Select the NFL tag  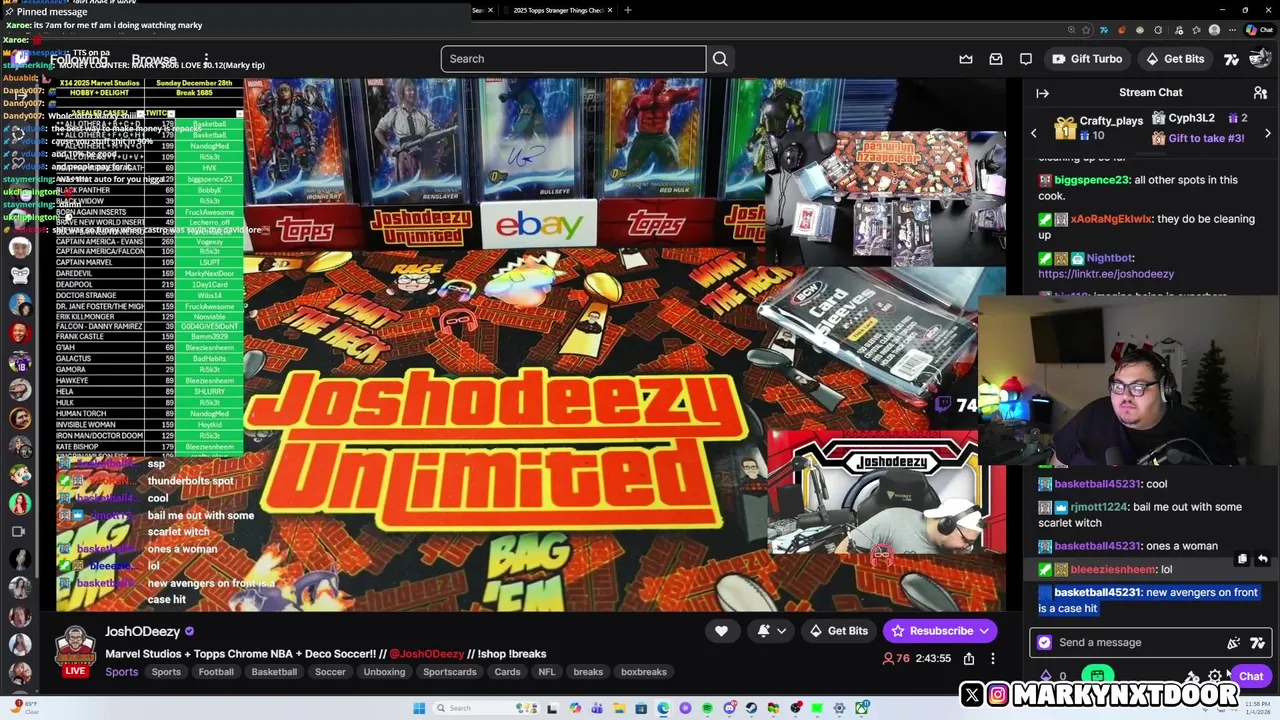[547, 672]
